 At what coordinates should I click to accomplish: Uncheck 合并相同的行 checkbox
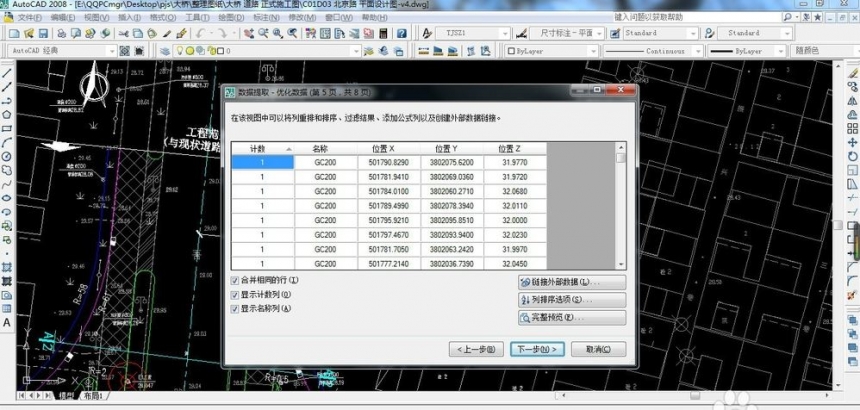[235, 281]
